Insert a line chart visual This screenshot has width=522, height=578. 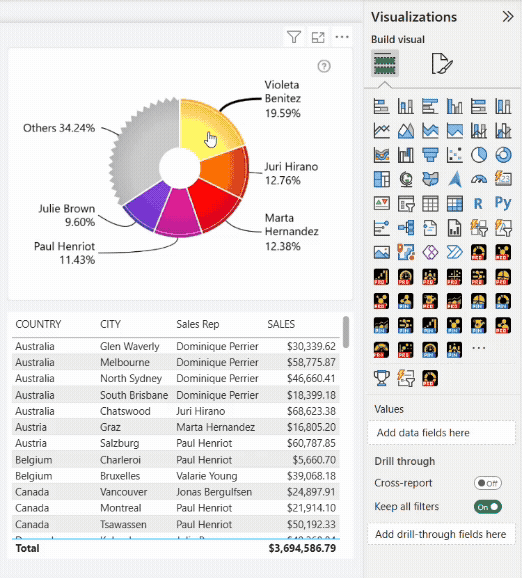(x=381, y=131)
